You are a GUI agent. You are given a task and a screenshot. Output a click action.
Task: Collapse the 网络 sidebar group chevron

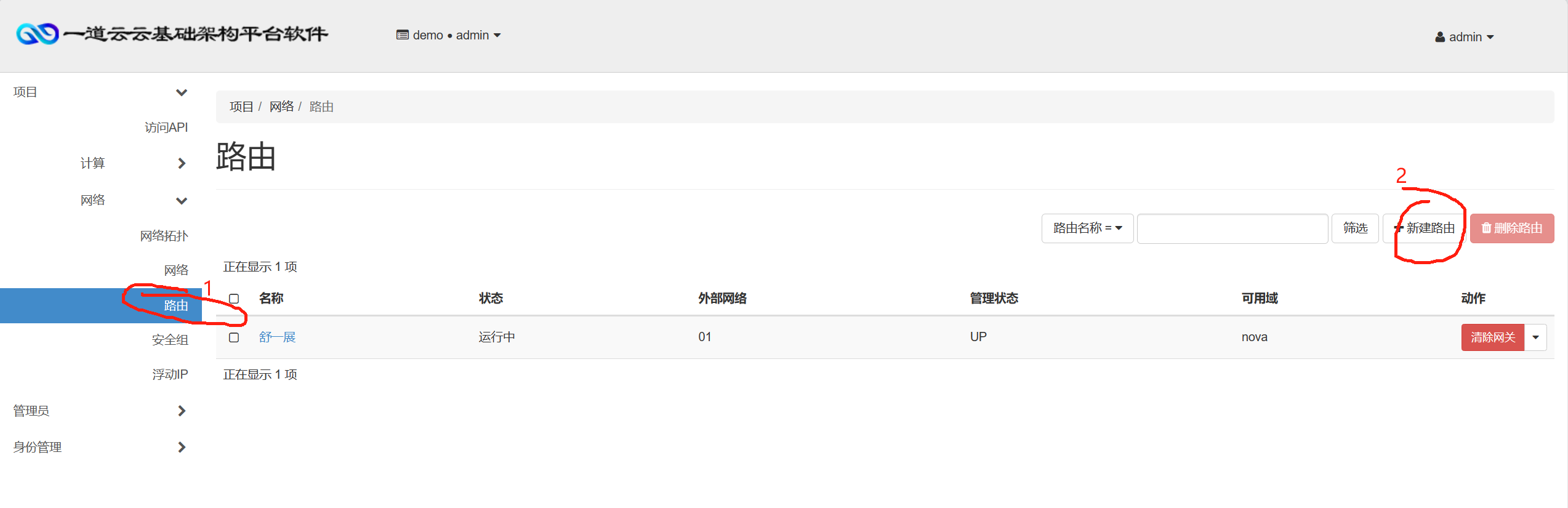(181, 201)
